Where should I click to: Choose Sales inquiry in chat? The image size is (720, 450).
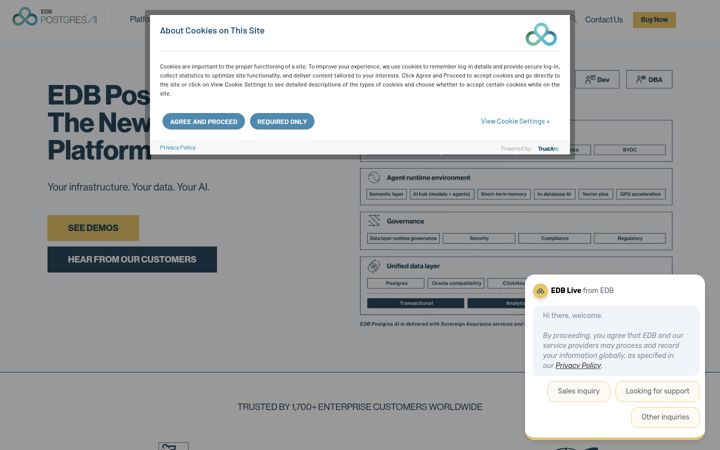(579, 391)
